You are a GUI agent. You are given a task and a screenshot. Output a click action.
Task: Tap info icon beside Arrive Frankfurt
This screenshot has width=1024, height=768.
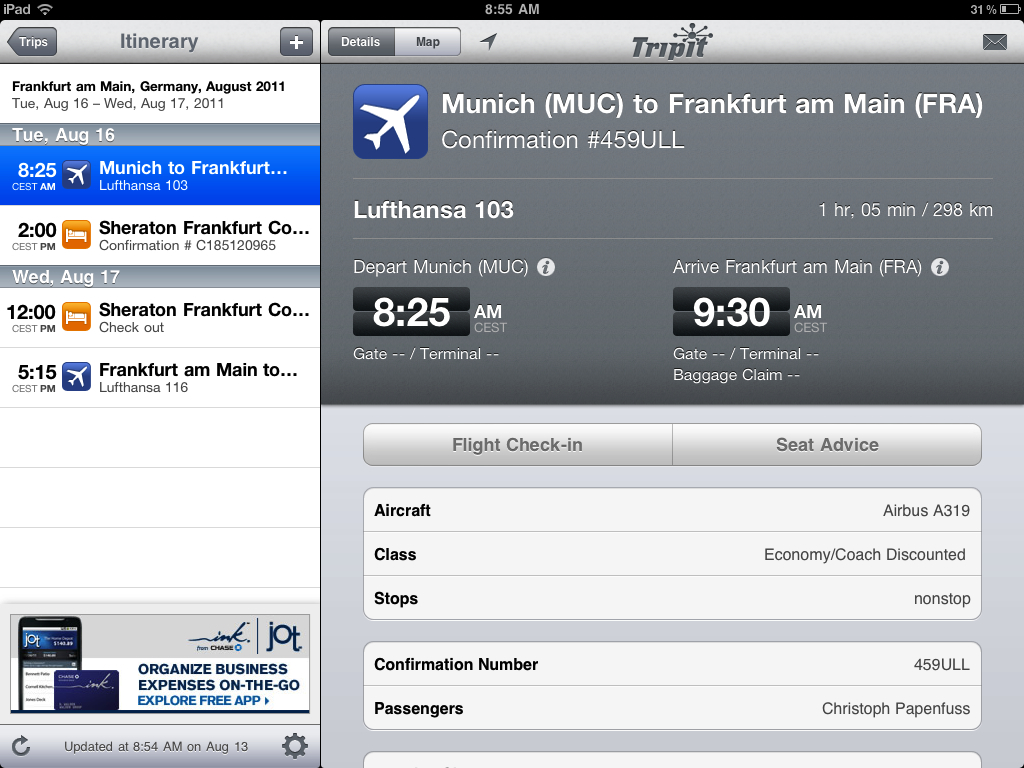pyautogui.click(x=940, y=267)
